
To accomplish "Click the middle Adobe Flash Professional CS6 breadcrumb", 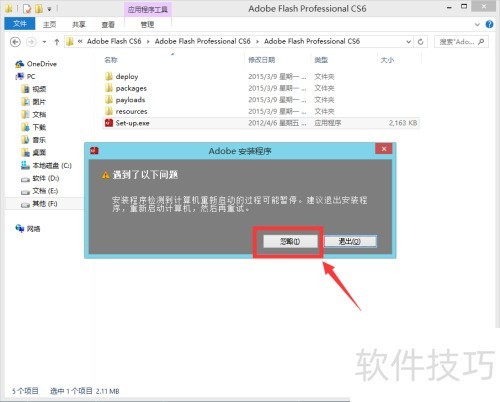I will click(x=202, y=41).
